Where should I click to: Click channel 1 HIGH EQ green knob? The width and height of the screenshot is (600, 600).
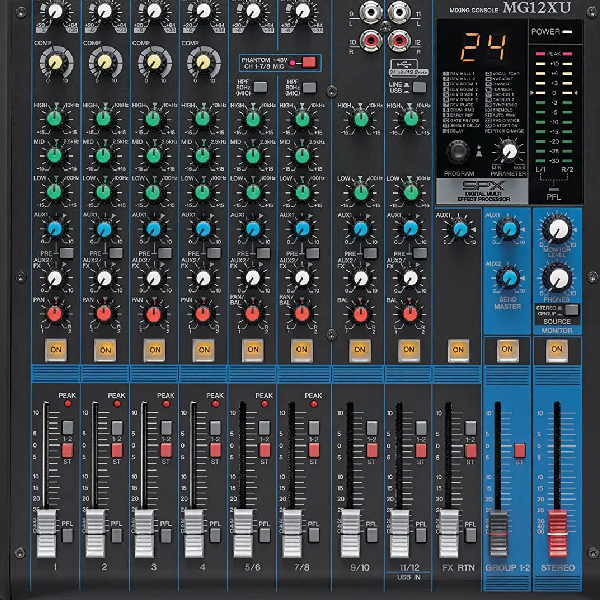[x=55, y=119]
